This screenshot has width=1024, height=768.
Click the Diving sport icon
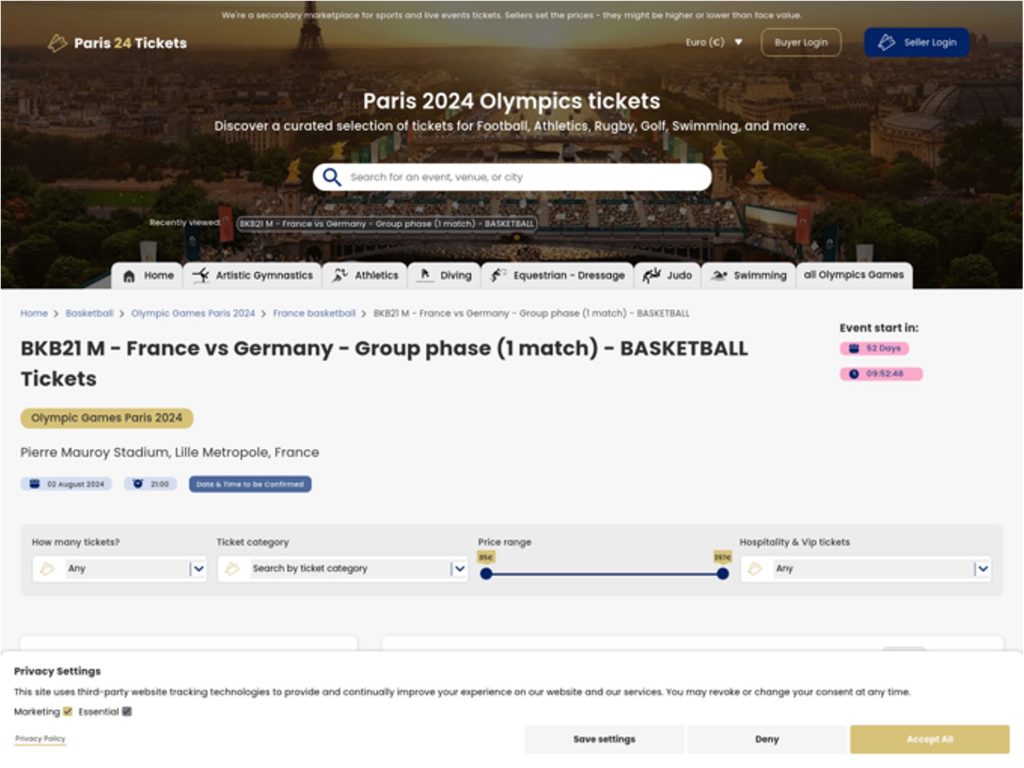click(x=425, y=276)
